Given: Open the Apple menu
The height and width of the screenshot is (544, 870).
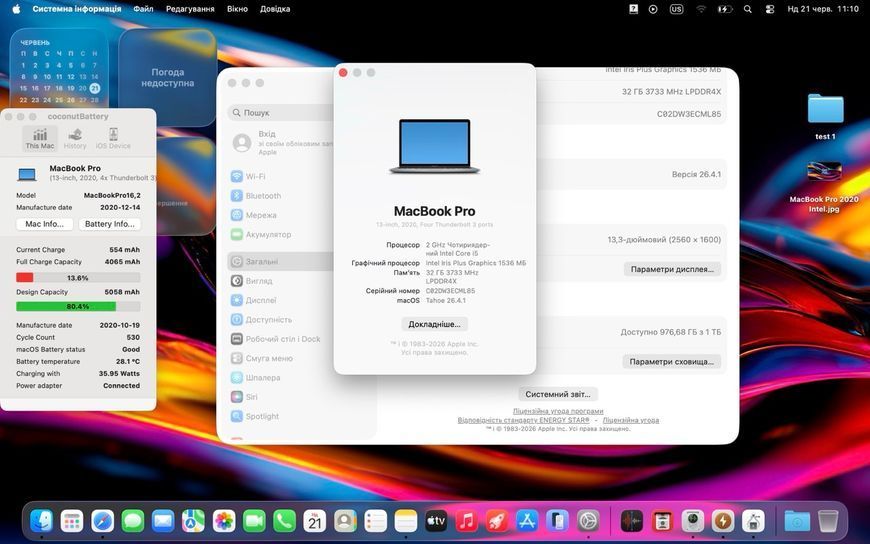Looking at the screenshot, I should [16, 9].
